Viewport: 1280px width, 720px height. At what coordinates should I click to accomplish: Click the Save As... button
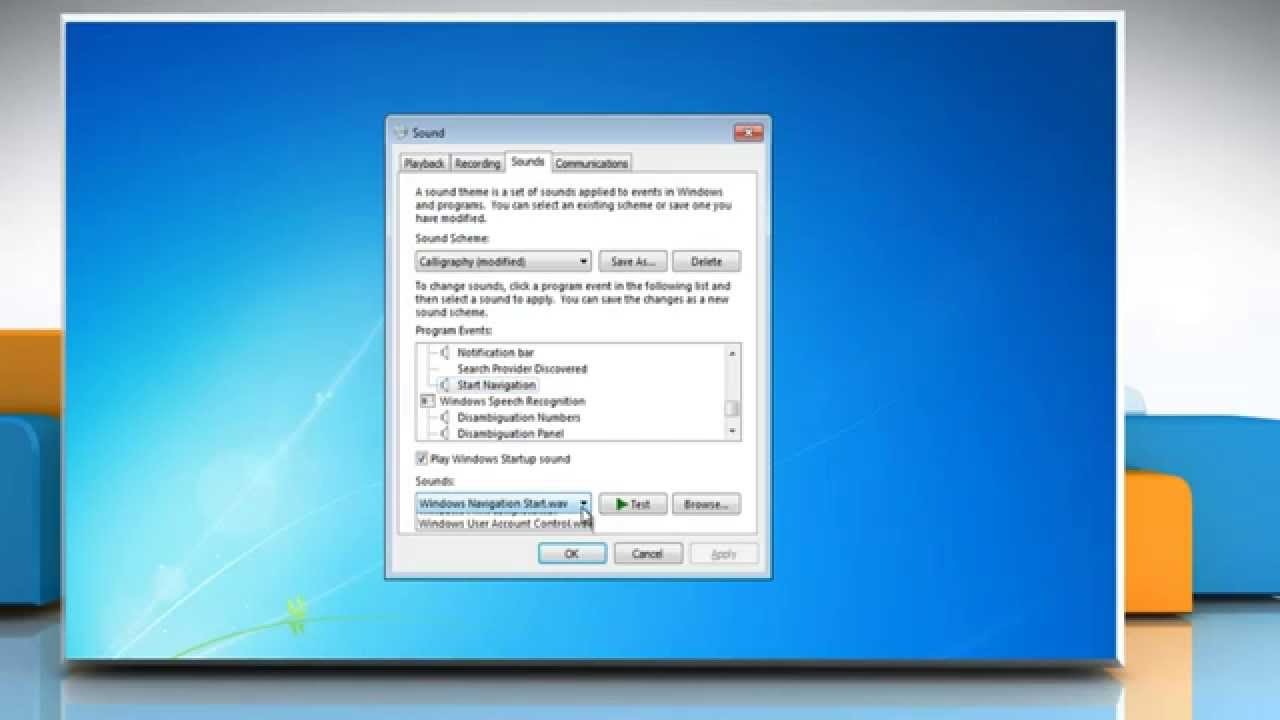click(x=632, y=262)
